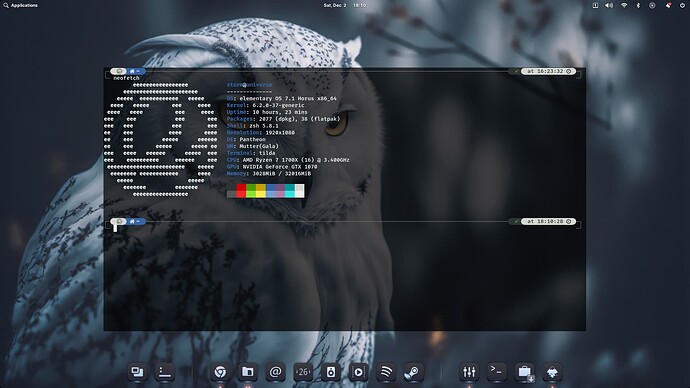This screenshot has height=388, width=690.
Task: Open the keyboard layout indicator
Action: (x=595, y=5)
